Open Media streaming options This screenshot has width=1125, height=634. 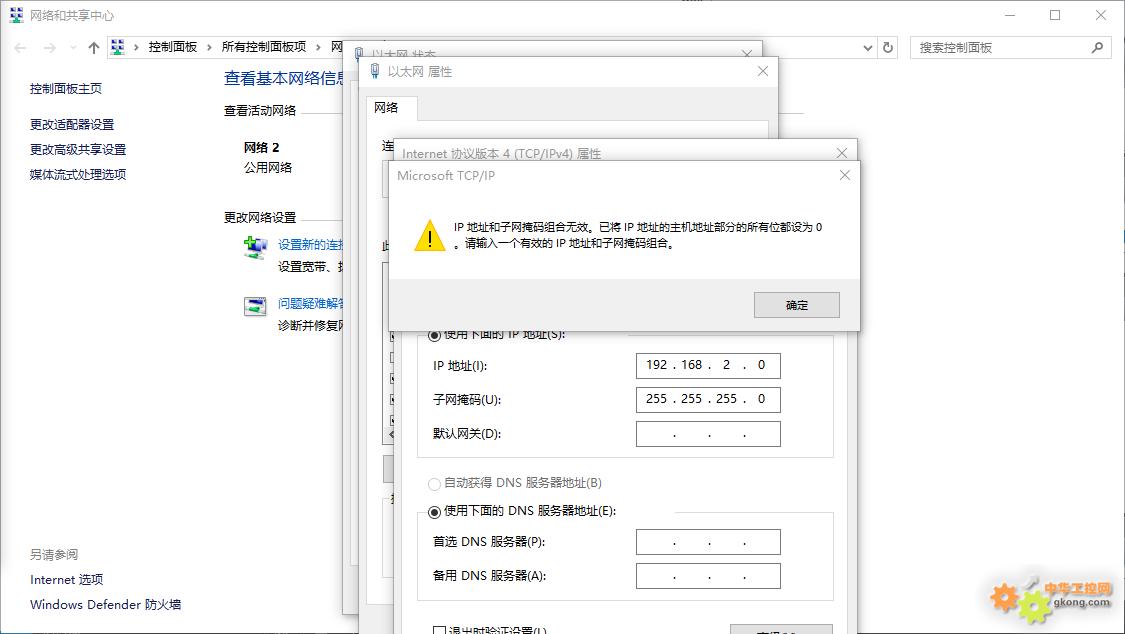click(x=77, y=175)
